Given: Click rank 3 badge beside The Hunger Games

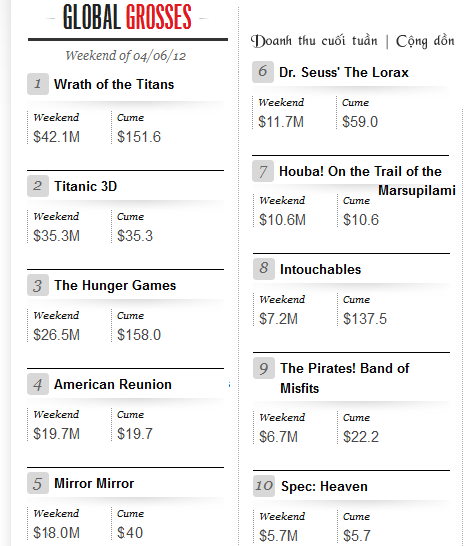Looking at the screenshot, I should [x=38, y=285].
